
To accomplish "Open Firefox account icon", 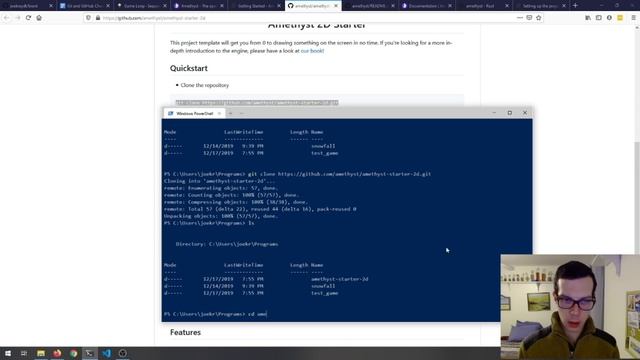I will 609,18.
